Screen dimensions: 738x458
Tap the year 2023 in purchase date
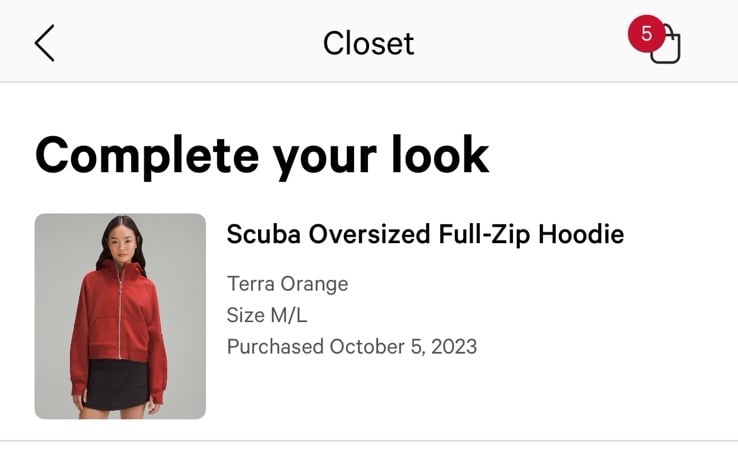coord(454,347)
